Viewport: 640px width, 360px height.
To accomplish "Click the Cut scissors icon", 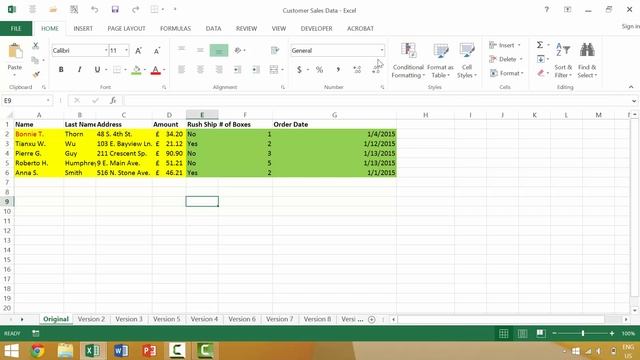I will coord(36,46).
